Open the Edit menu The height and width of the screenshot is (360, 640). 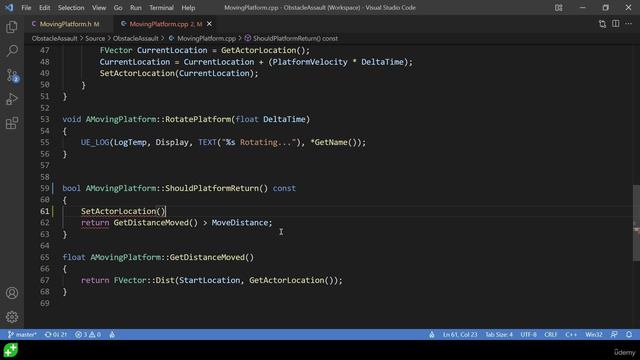coord(44,8)
